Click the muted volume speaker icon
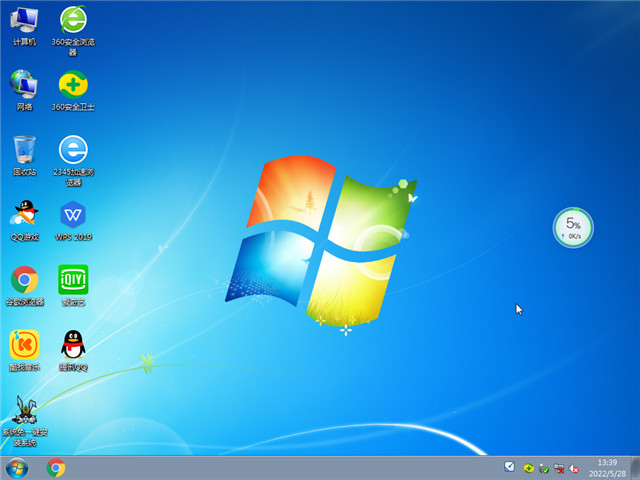640x480 pixels. [574, 469]
